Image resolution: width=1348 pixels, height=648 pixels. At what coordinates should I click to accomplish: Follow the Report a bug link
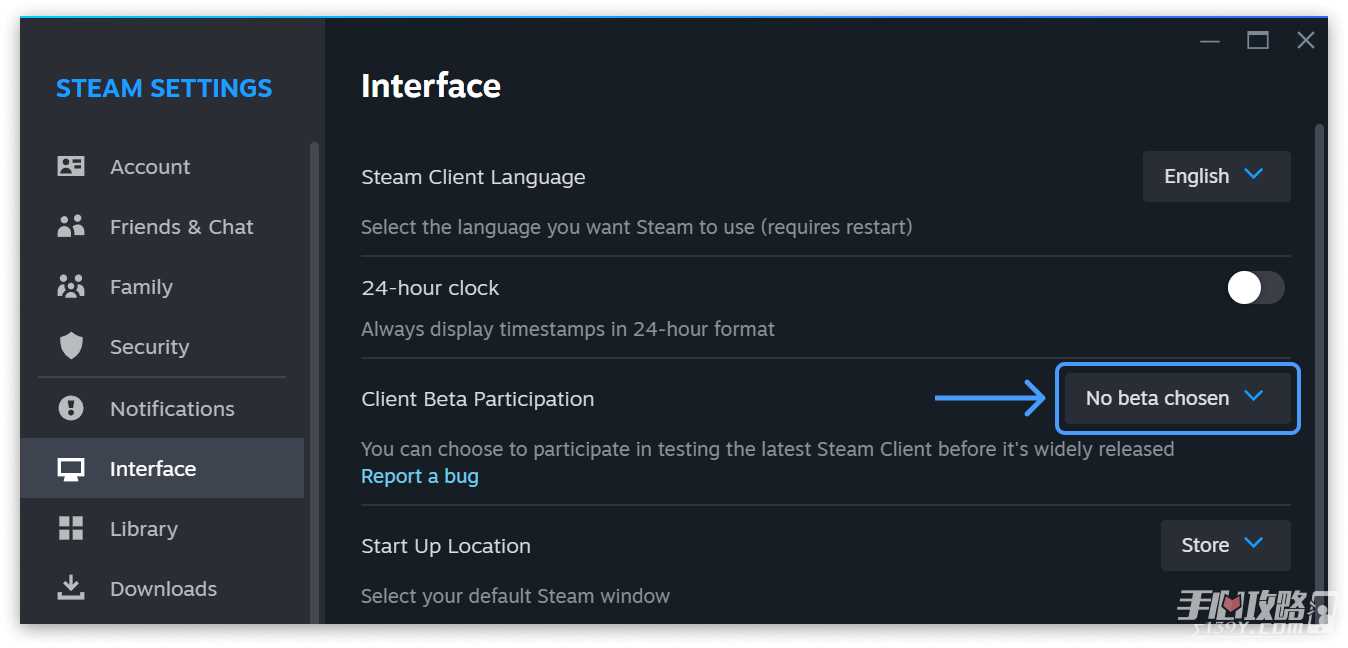point(419,476)
